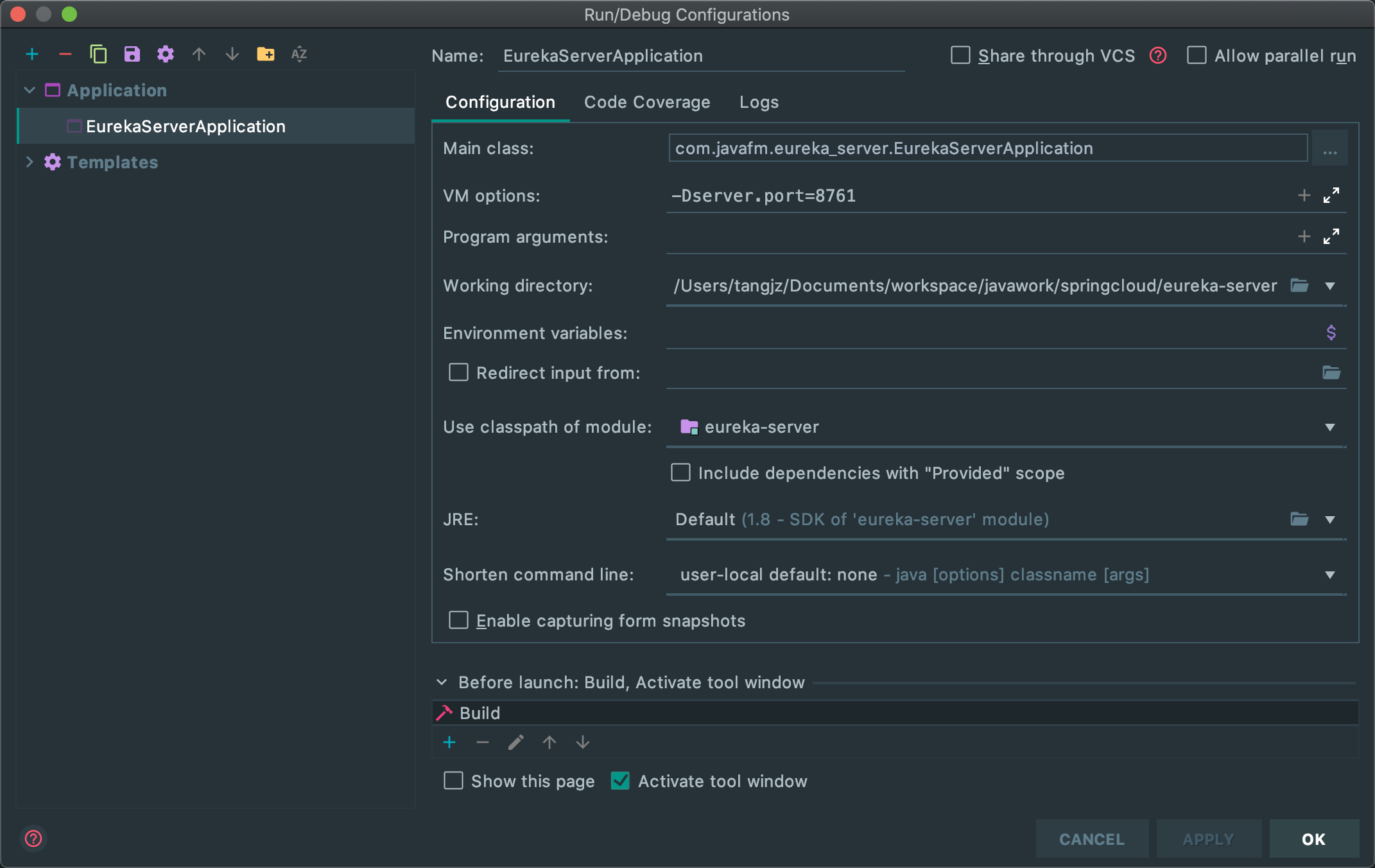Open Edit Templates wrench icon
Screen dimensions: 1375x868
tap(166, 55)
